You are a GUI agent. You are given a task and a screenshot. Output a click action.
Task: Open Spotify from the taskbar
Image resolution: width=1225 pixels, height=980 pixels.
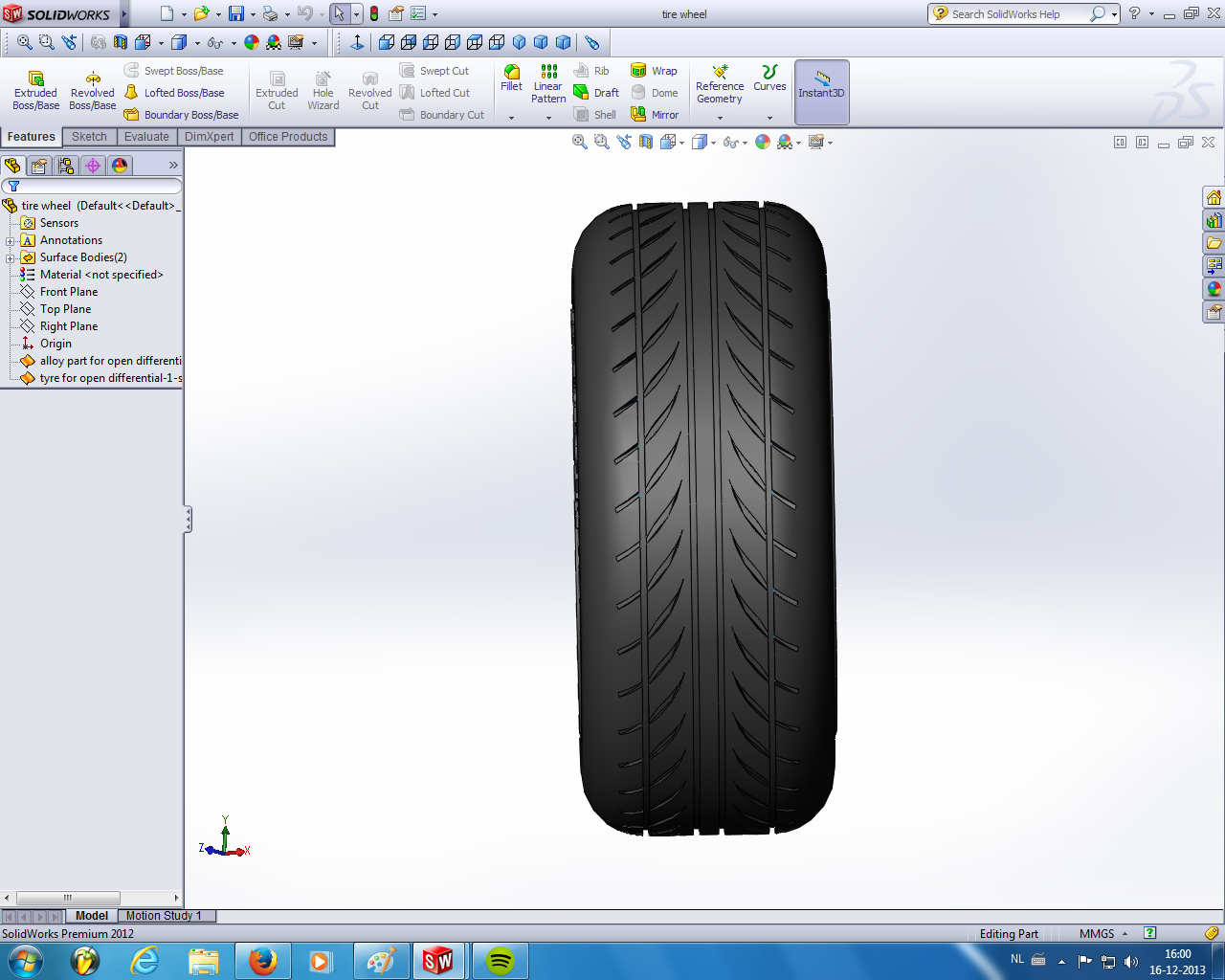pyautogui.click(x=500, y=961)
